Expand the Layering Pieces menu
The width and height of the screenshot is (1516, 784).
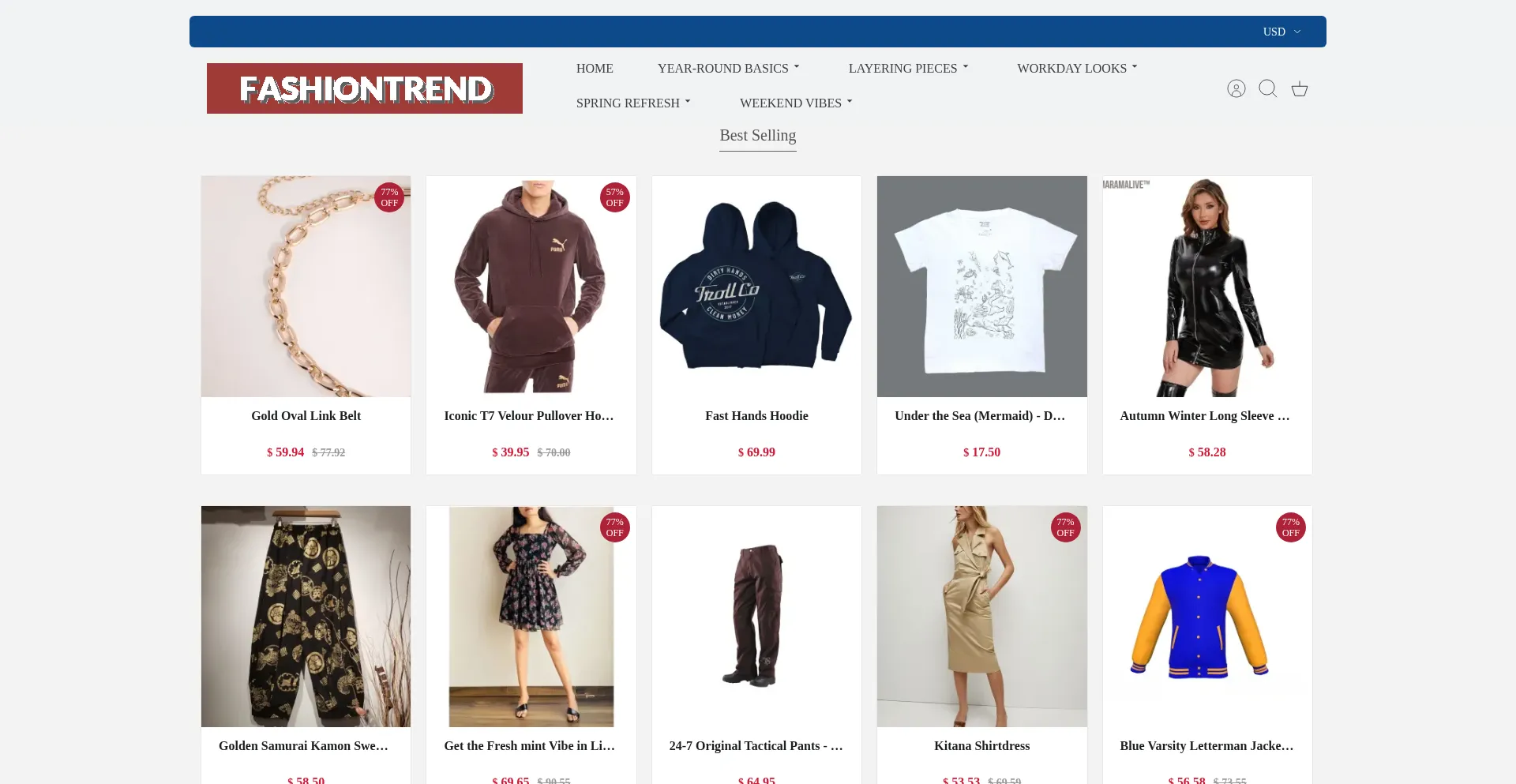click(x=908, y=68)
